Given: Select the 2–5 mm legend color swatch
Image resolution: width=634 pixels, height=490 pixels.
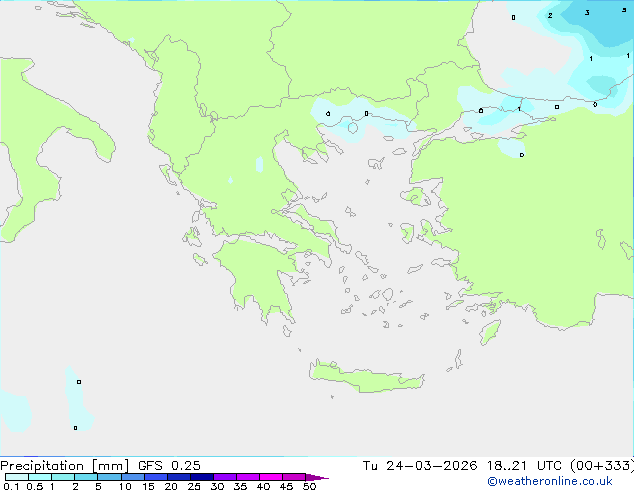Looking at the screenshot, I should [86, 477].
